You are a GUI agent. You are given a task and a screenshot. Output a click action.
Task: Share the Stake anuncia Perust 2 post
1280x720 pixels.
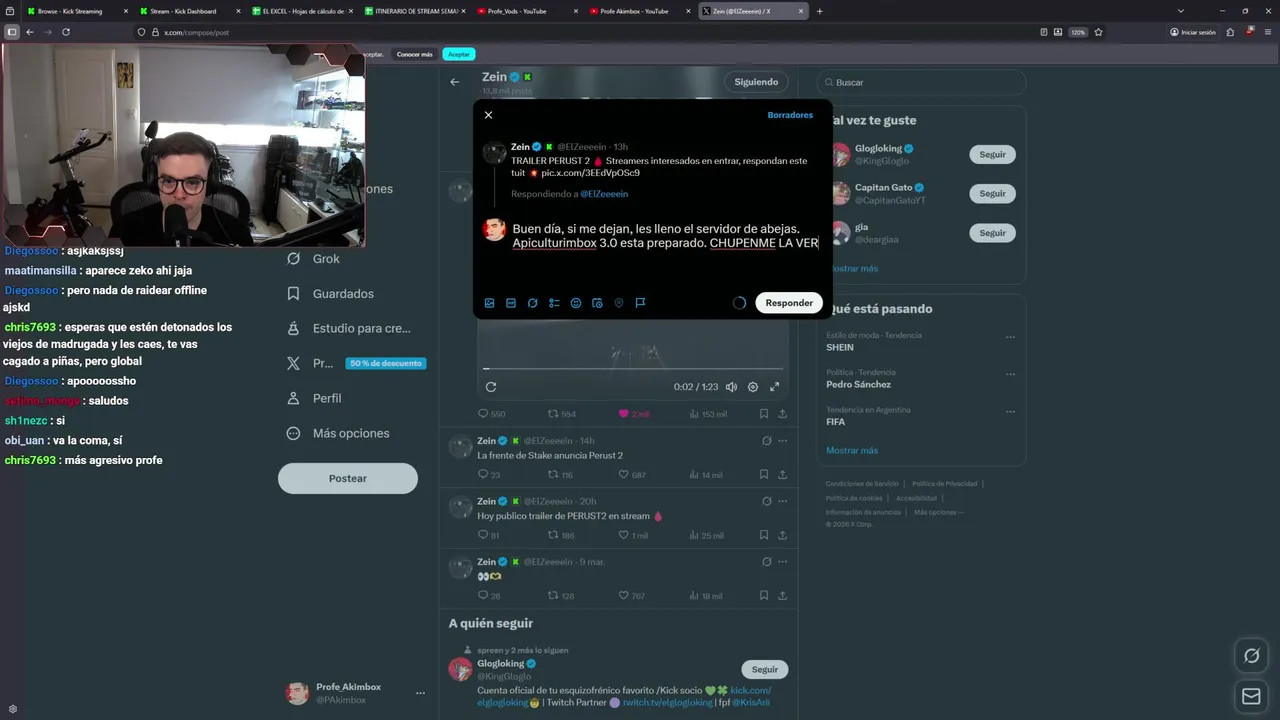[783, 475]
